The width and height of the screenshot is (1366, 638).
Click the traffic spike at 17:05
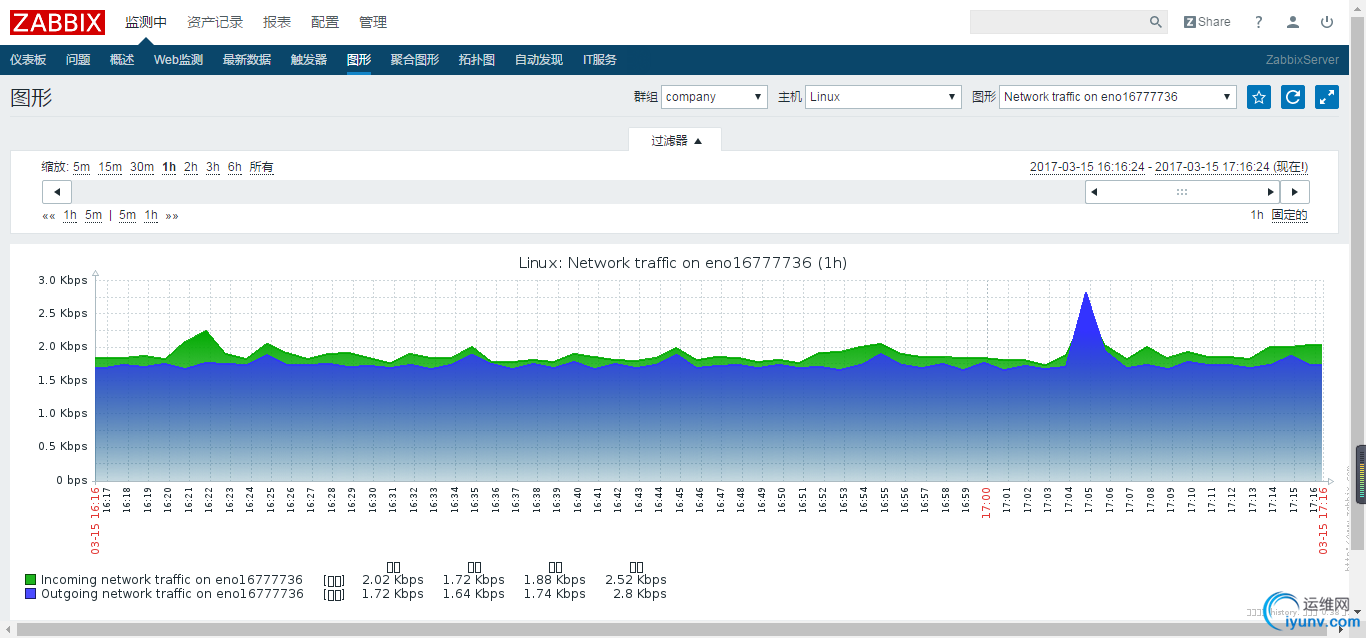point(1085,320)
